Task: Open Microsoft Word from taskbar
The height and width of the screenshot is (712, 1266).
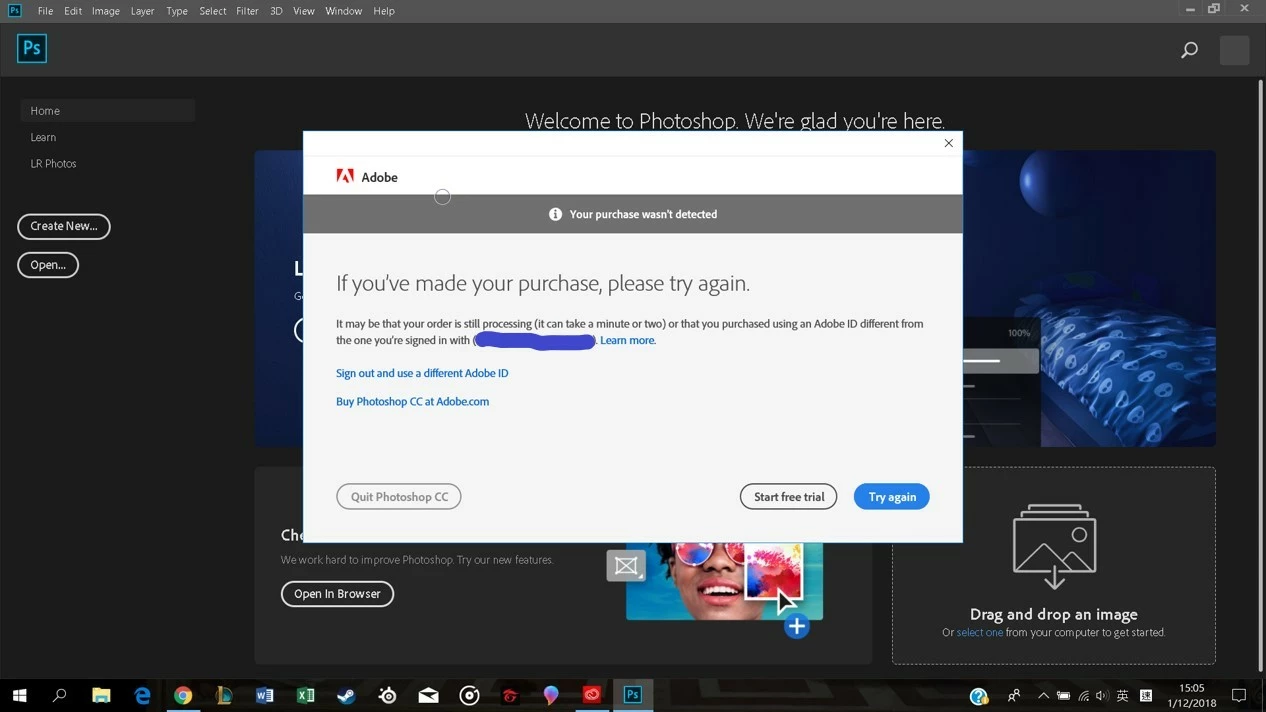Action: [265, 695]
